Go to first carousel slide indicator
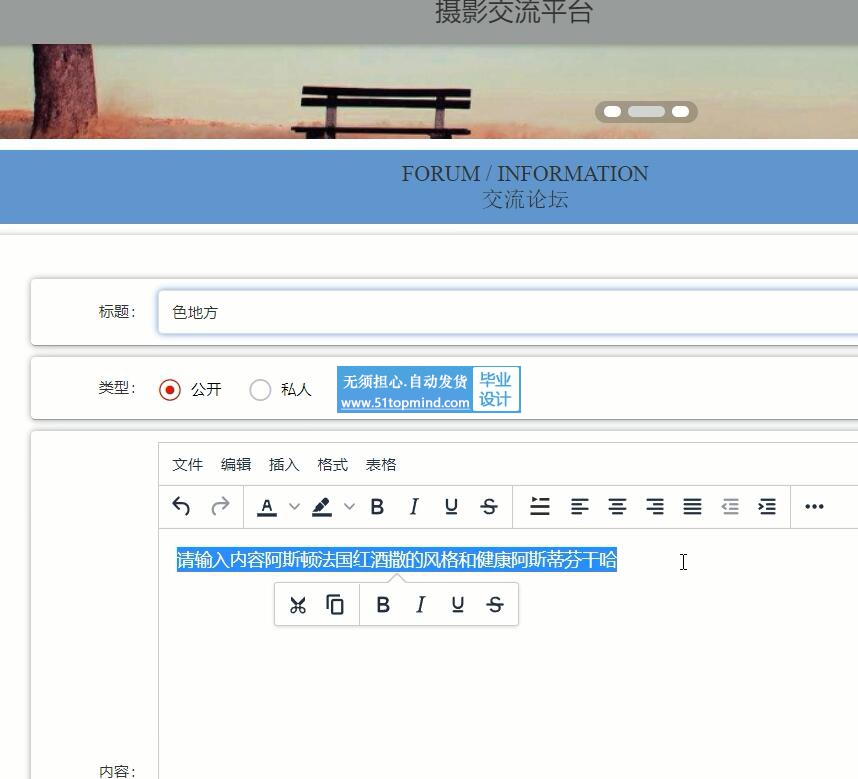858x779 pixels. click(612, 112)
